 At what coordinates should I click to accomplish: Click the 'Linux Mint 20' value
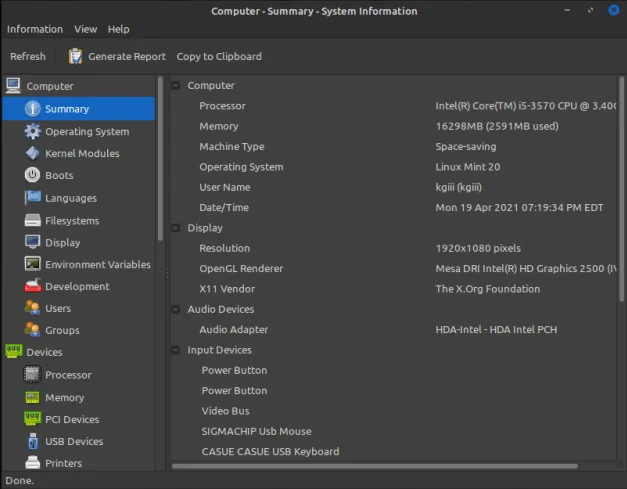coord(467,167)
